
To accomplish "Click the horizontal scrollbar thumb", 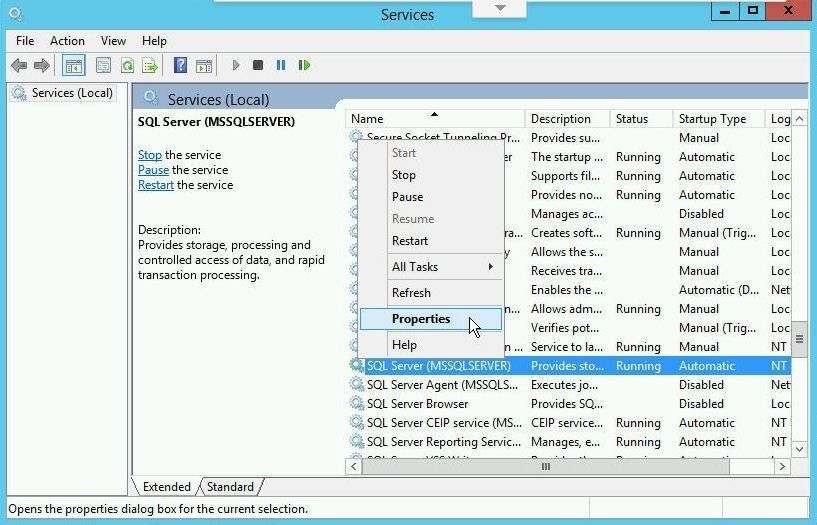I will [x=545, y=467].
